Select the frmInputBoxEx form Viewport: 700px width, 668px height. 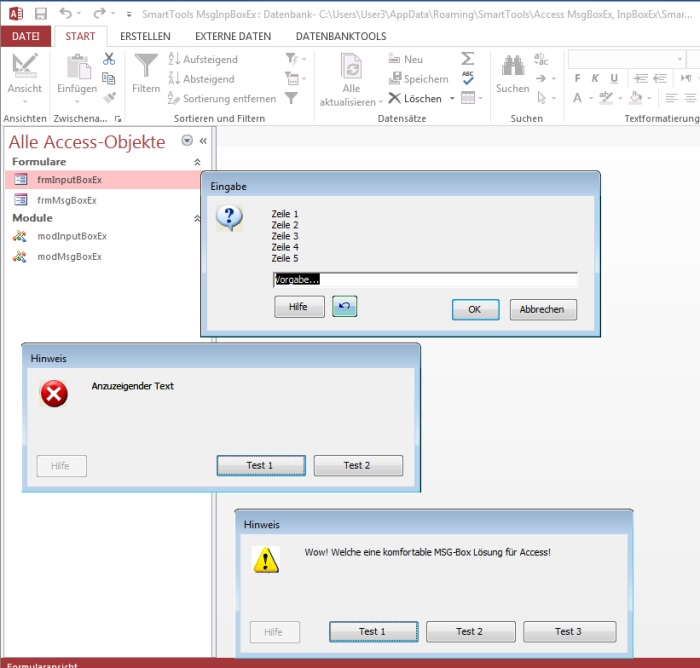(103, 180)
